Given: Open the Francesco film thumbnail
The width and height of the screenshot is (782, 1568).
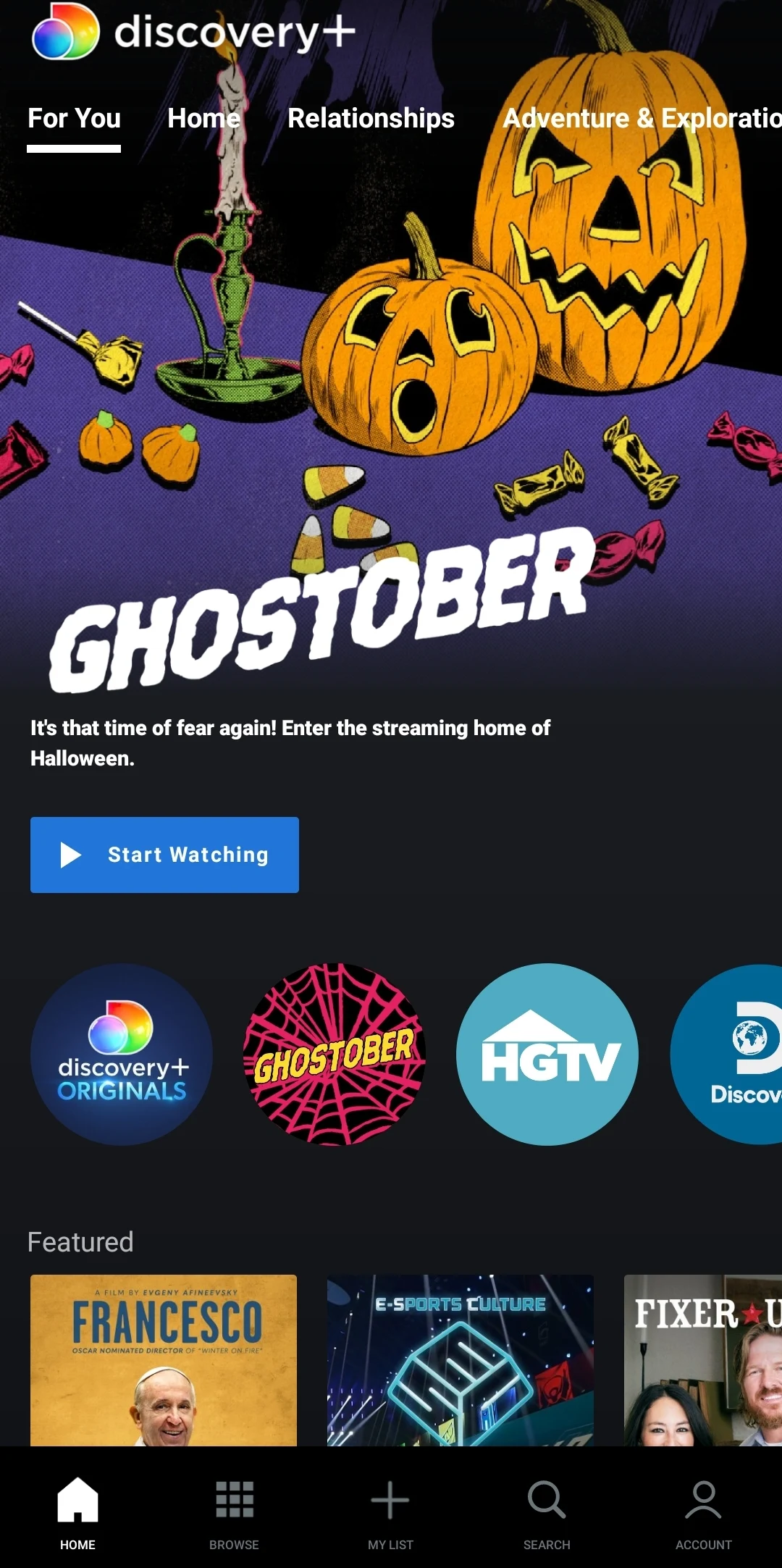Looking at the screenshot, I should click(x=164, y=1360).
